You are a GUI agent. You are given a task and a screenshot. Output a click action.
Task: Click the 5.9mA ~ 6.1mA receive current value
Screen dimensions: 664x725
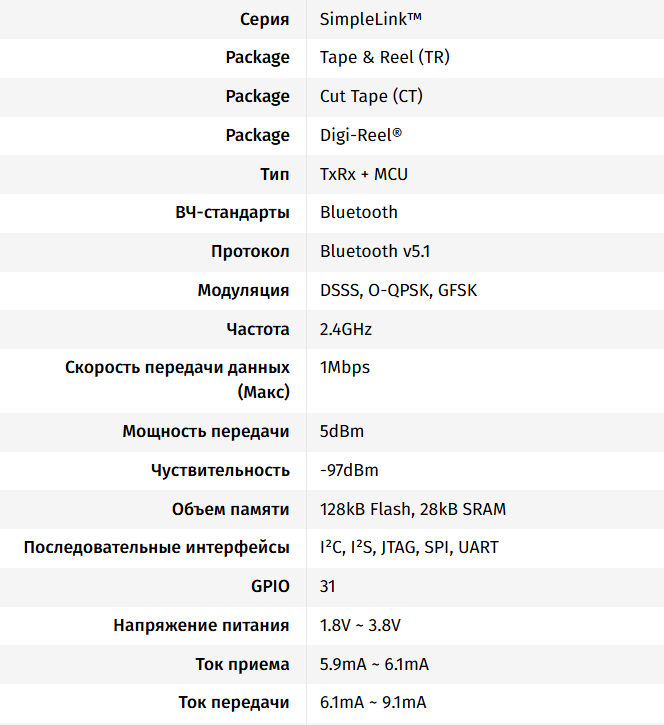[x=374, y=664]
